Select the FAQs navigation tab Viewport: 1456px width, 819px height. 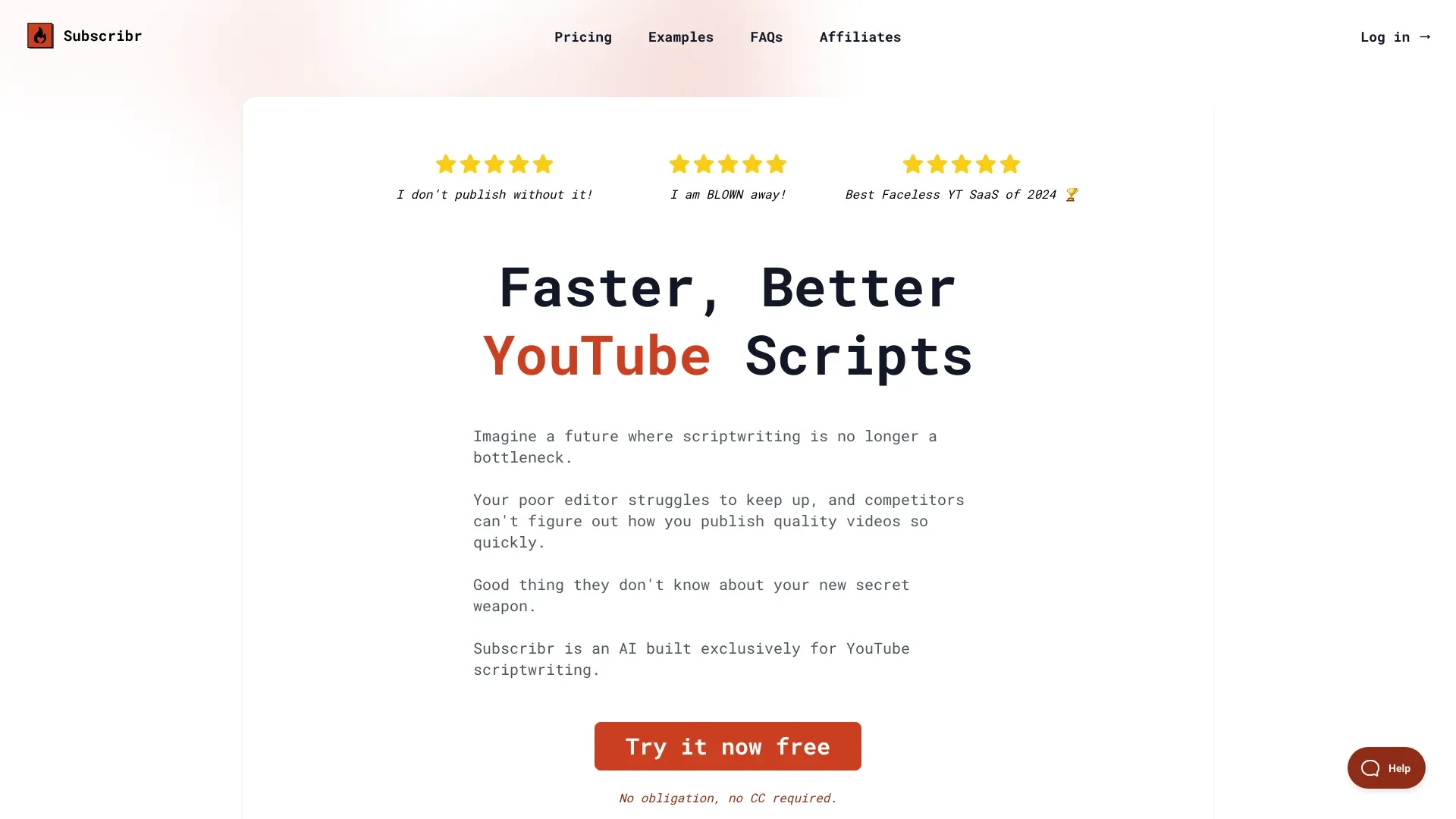766,36
